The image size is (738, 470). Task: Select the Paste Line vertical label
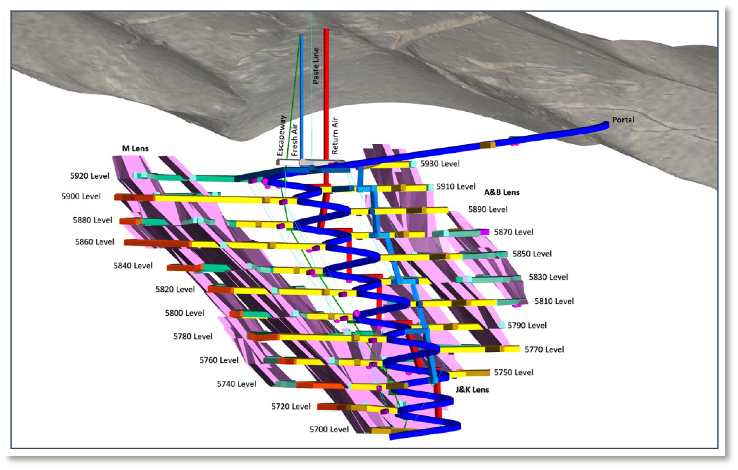click(317, 64)
